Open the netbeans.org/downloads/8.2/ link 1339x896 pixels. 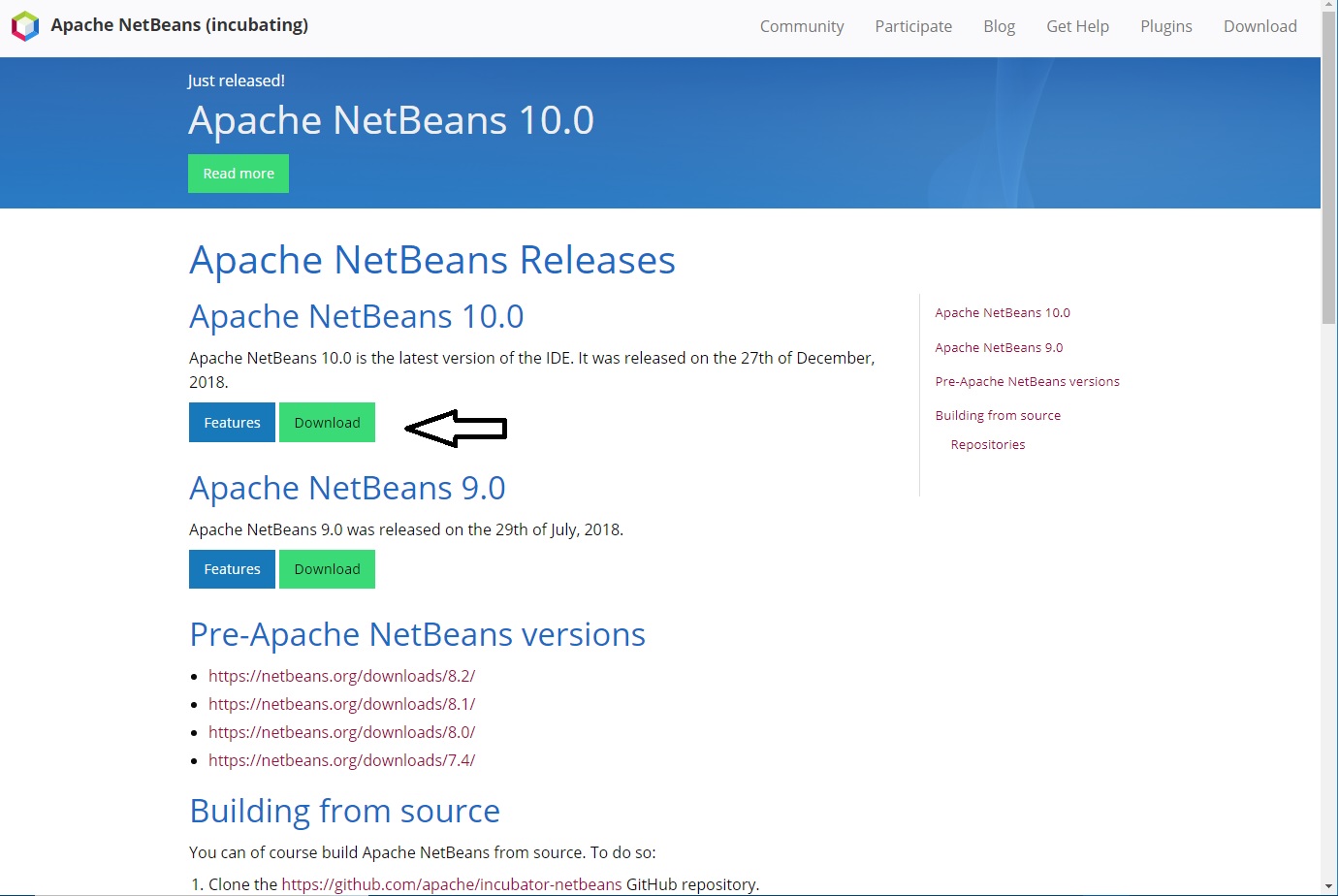341,676
